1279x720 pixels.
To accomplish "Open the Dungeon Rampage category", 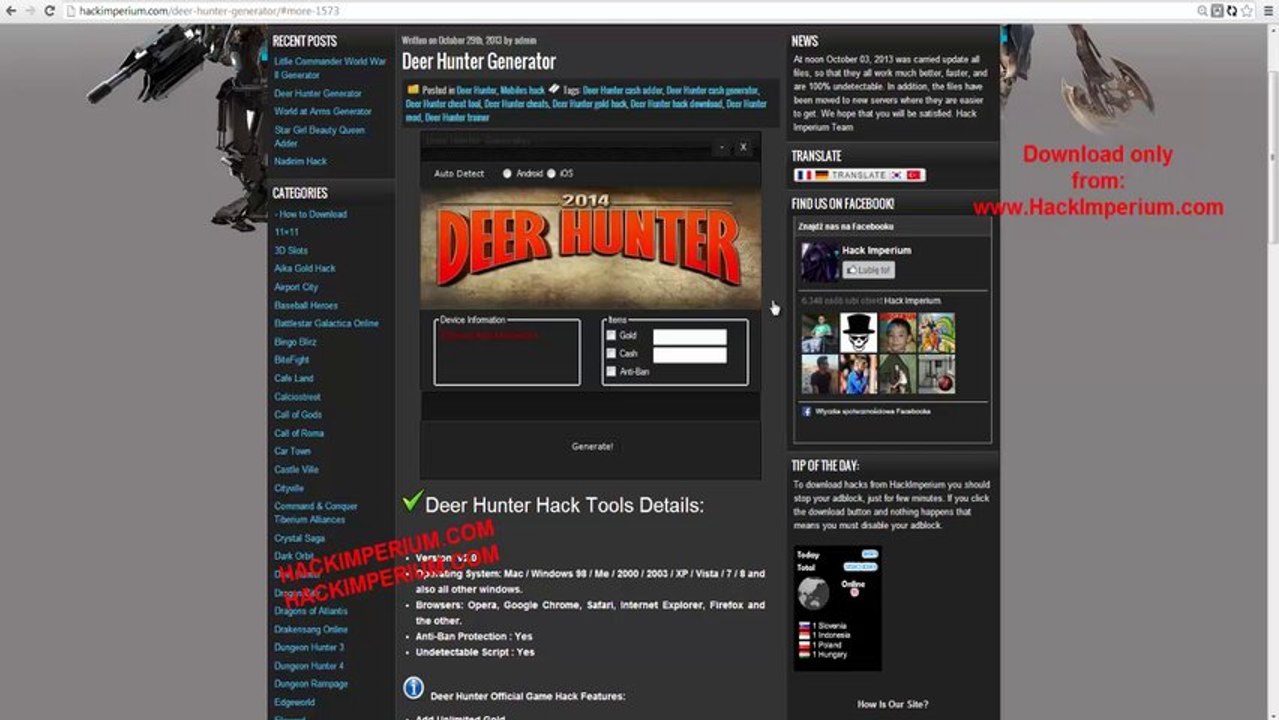I will pos(311,684).
